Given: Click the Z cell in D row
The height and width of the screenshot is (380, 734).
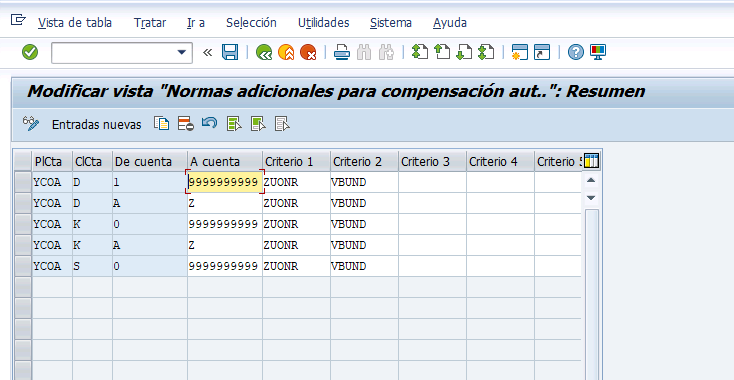Looking at the screenshot, I should 225,203.
